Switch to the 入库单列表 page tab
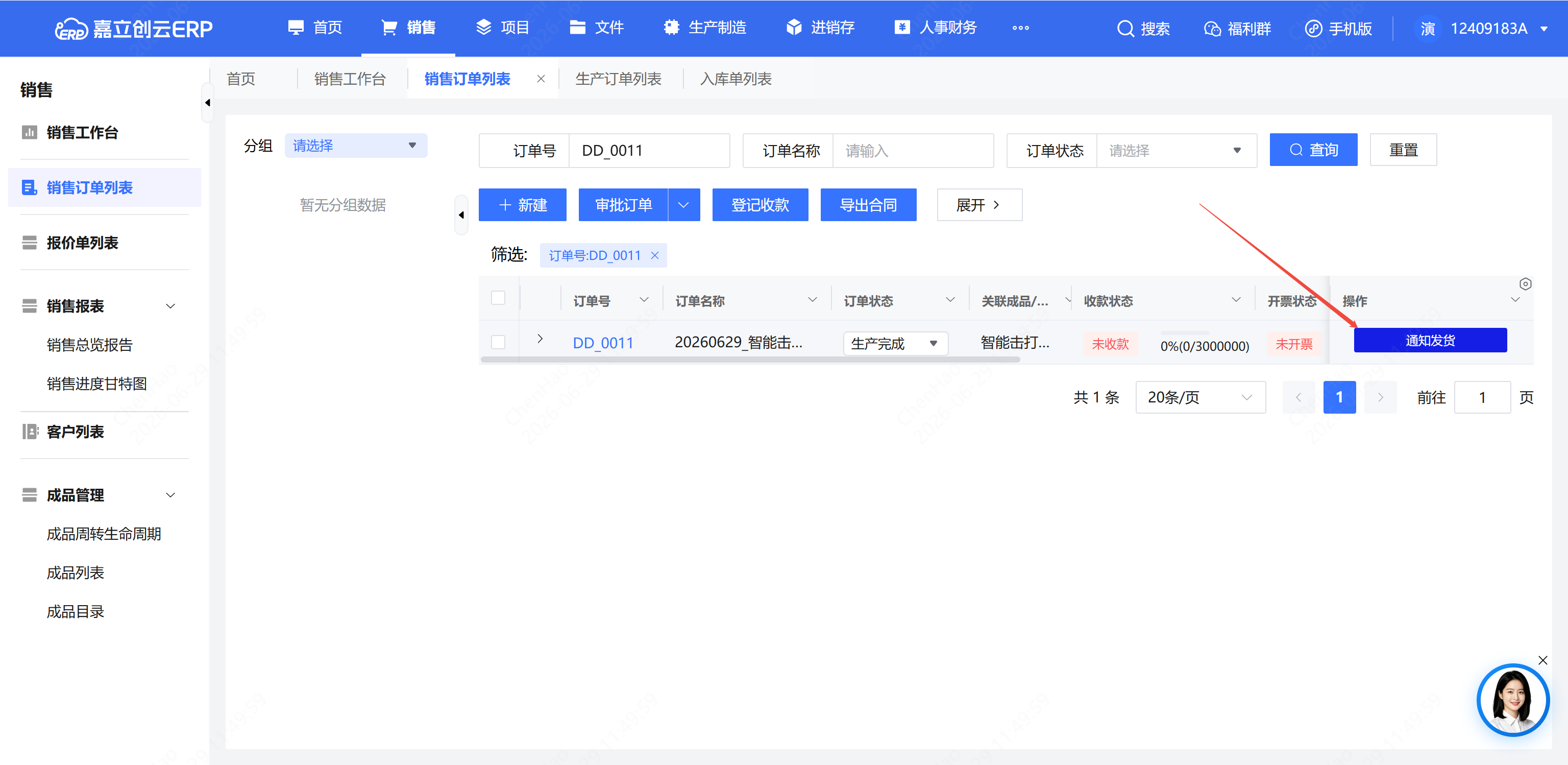This screenshot has width=1568, height=765. [x=736, y=79]
